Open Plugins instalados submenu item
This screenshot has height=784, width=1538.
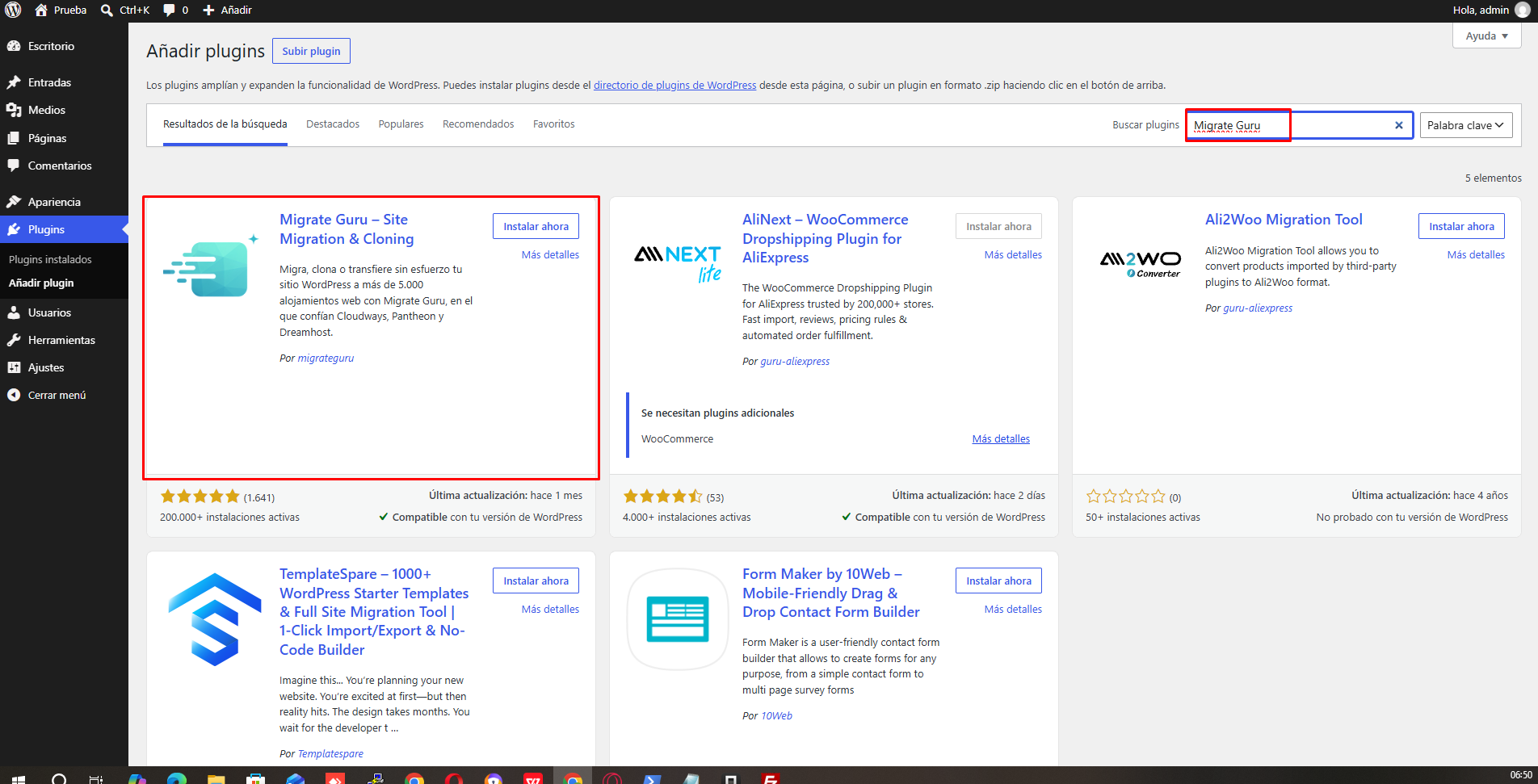50,259
